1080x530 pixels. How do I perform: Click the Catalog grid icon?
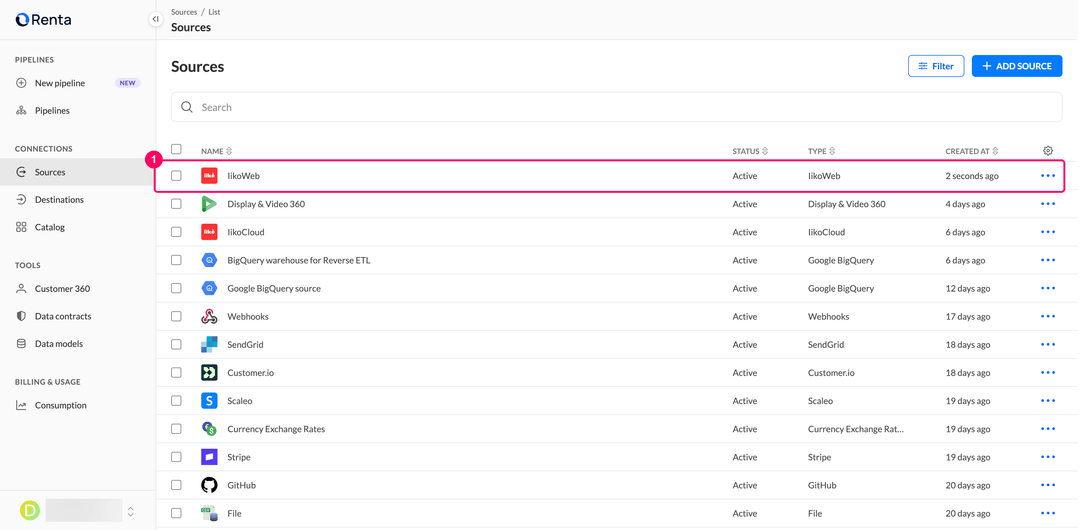click(x=21, y=227)
